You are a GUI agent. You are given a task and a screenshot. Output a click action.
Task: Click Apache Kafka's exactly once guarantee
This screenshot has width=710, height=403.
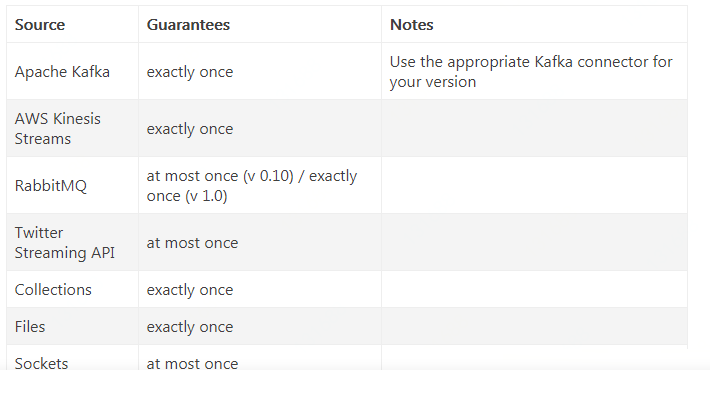click(x=190, y=72)
